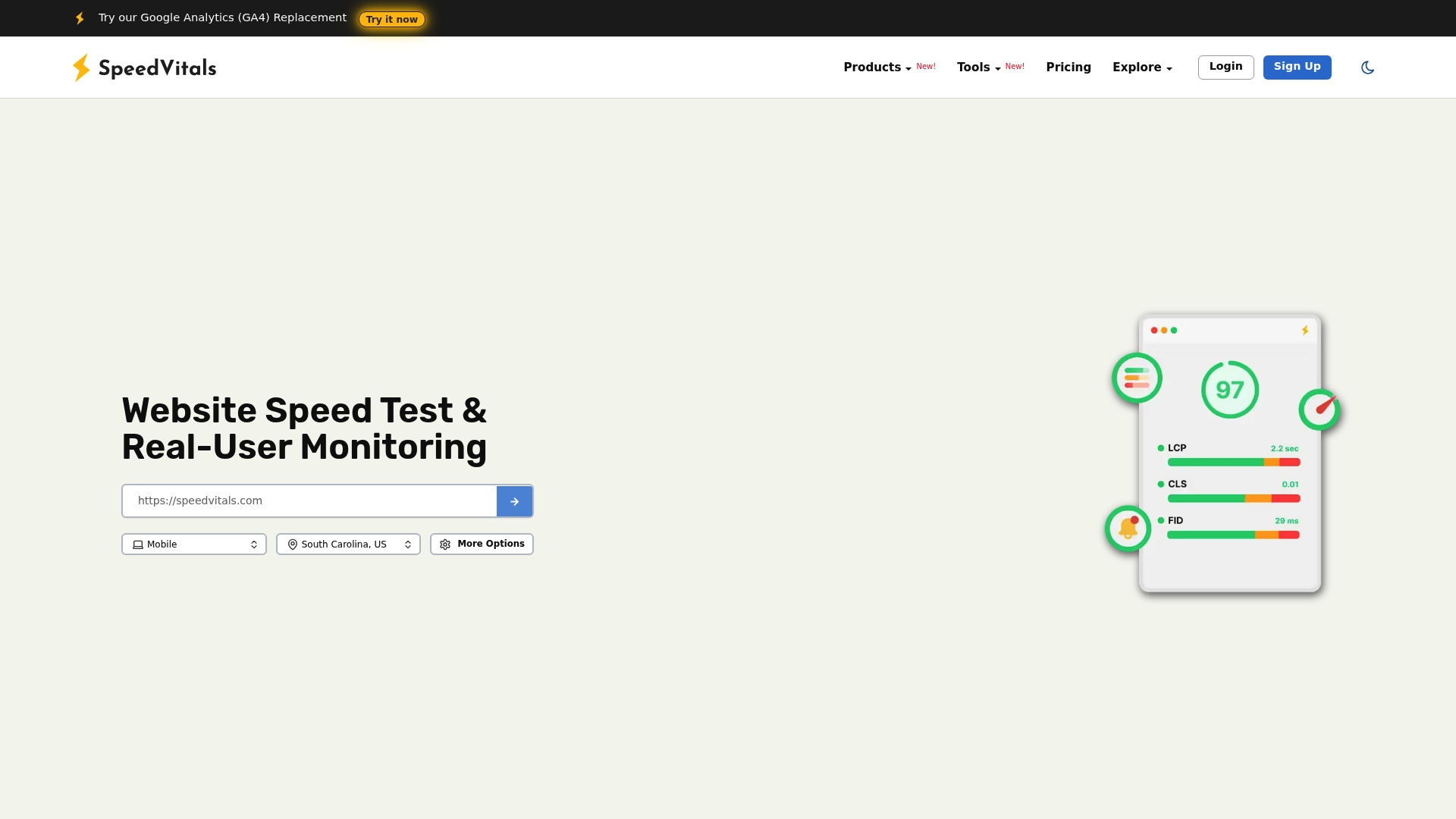Click the More Options button

coord(482,544)
